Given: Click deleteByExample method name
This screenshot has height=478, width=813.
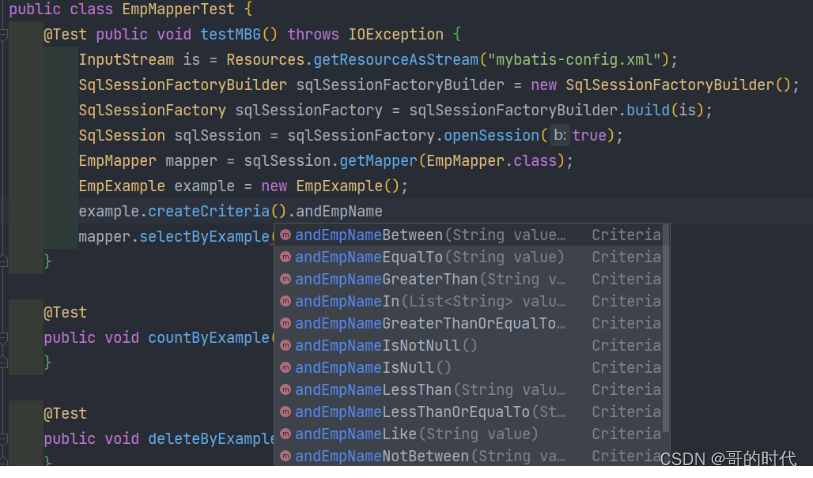Looking at the screenshot, I should (x=211, y=439).
